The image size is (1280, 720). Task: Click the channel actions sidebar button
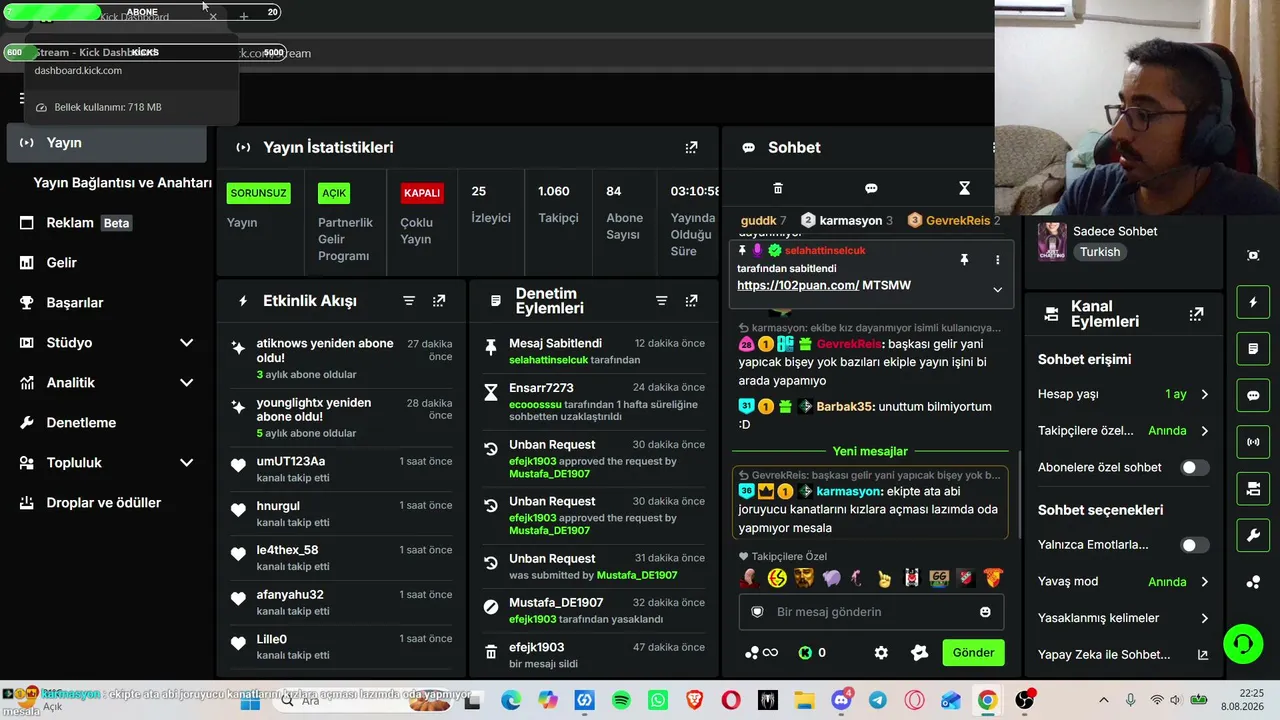pos(1253,488)
